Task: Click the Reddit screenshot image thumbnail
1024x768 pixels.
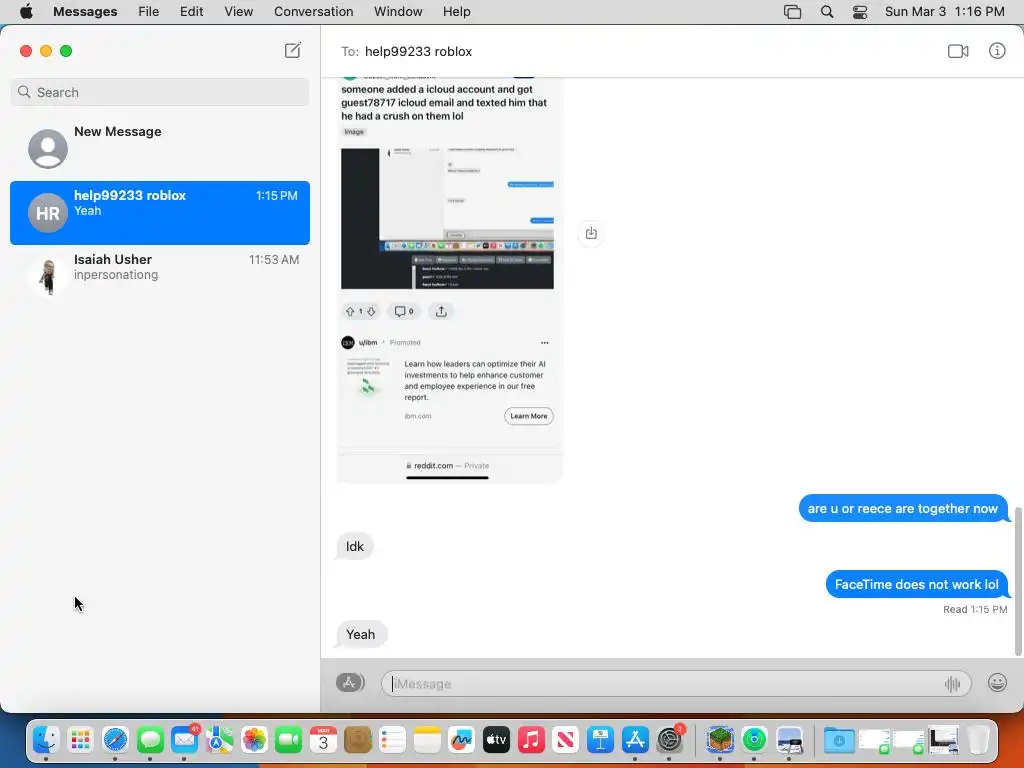Action: click(447, 218)
